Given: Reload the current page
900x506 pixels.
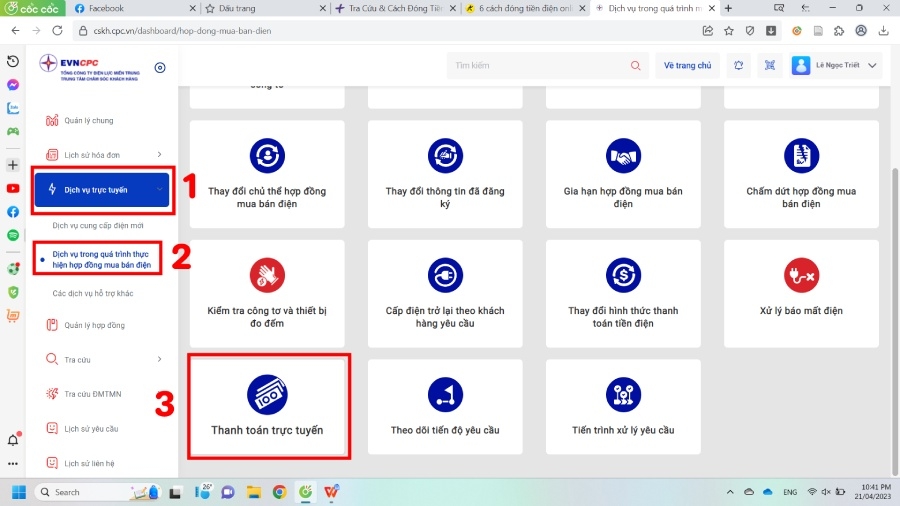Looking at the screenshot, I should [57, 31].
